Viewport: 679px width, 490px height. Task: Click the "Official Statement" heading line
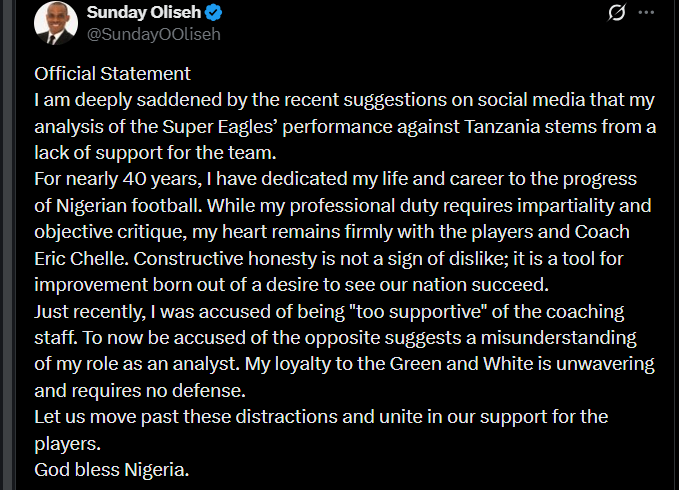pos(112,74)
